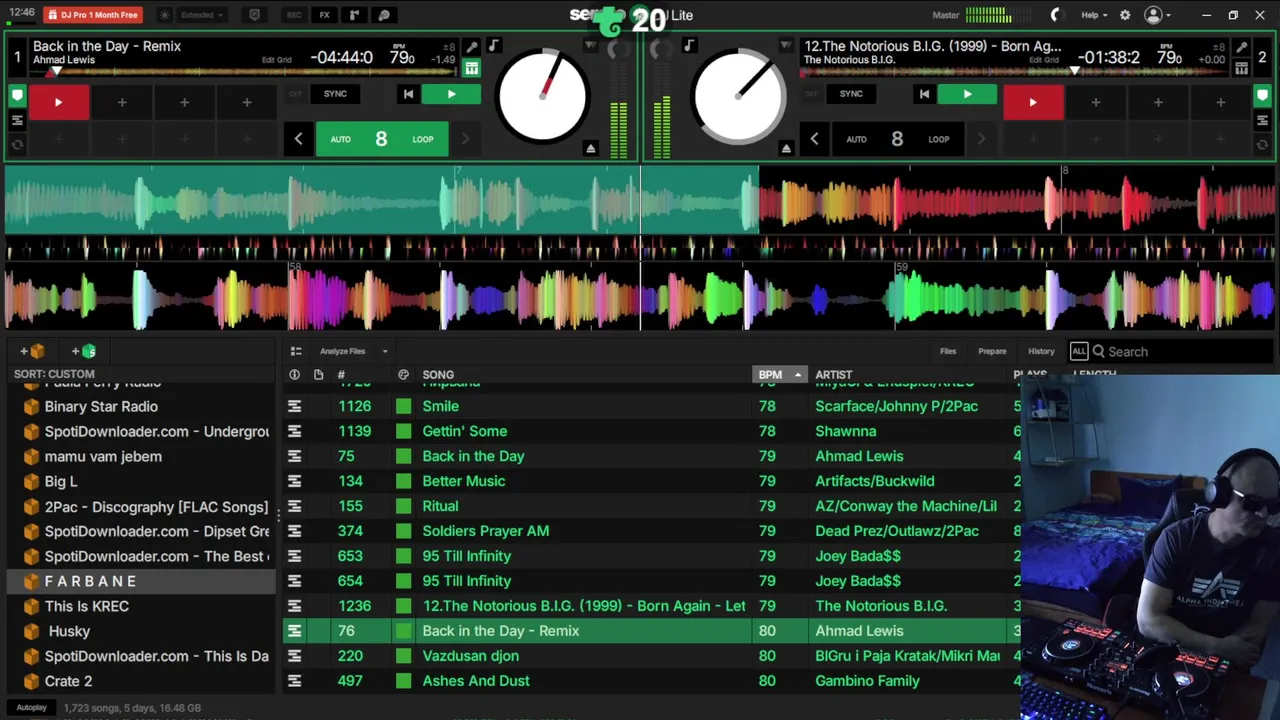The width and height of the screenshot is (1280, 720).
Task: Open the History panel
Action: (x=1041, y=351)
